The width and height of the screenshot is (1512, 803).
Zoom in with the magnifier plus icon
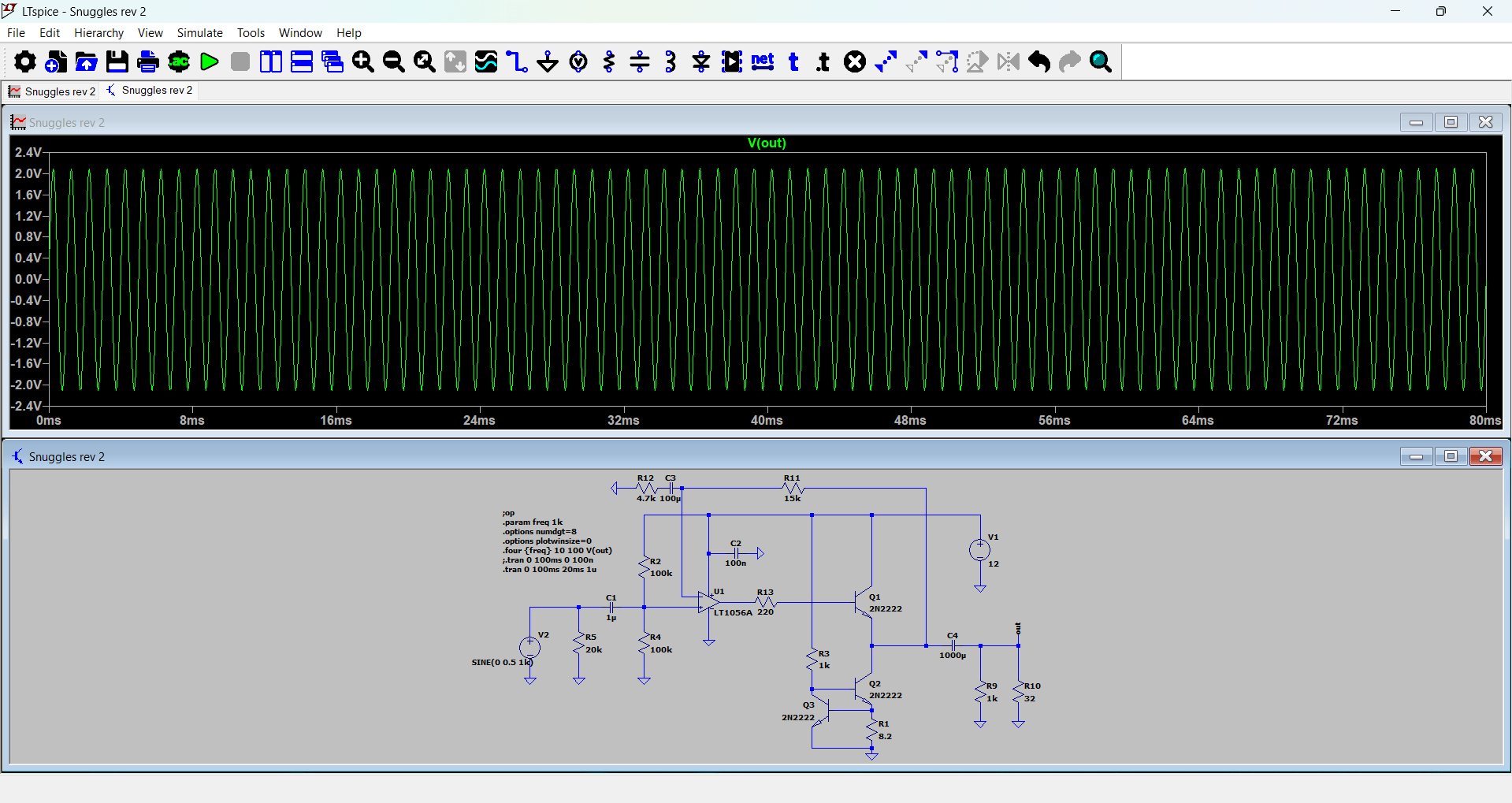pyautogui.click(x=363, y=61)
